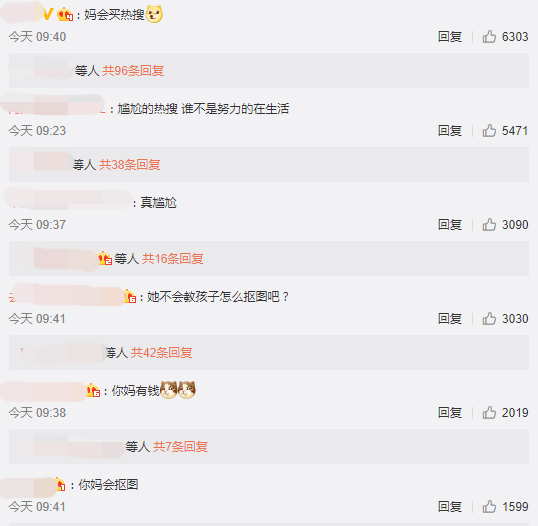
Task: Reply to the comment posted at 09:38
Action: tap(450, 413)
